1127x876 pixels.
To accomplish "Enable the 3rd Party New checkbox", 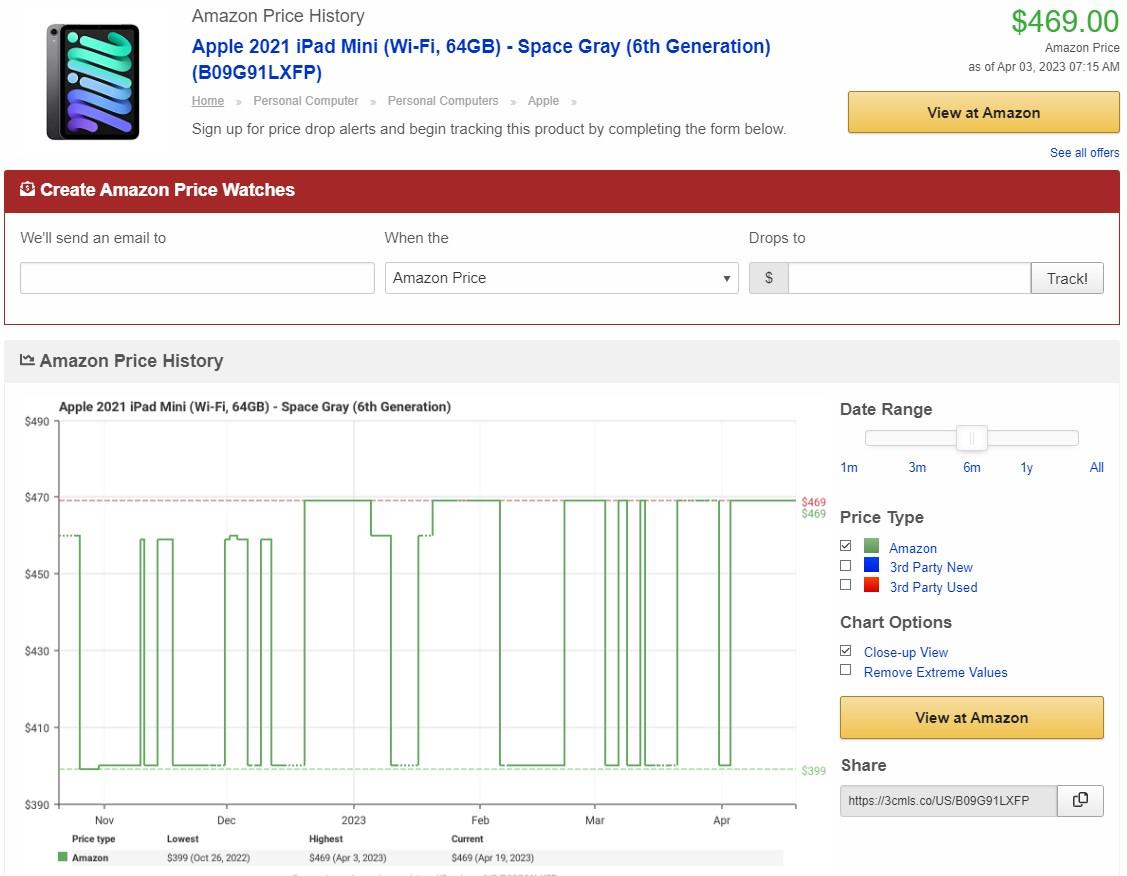I will click(846, 566).
